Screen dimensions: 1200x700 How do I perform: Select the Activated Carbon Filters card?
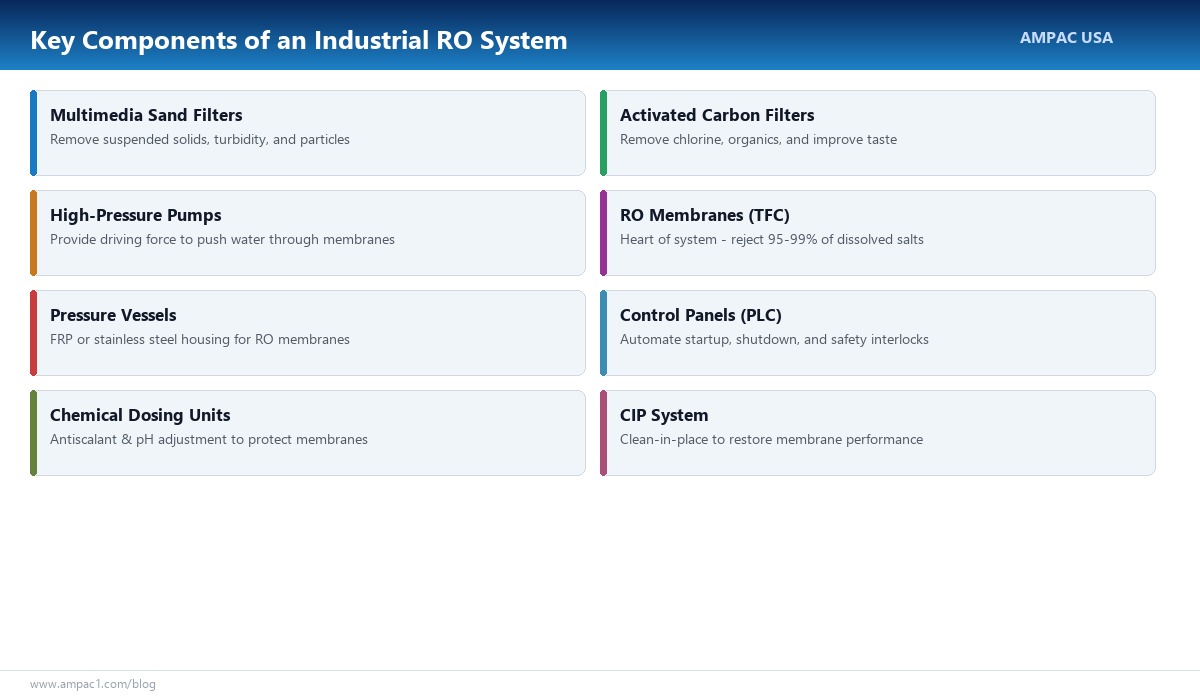coord(877,132)
